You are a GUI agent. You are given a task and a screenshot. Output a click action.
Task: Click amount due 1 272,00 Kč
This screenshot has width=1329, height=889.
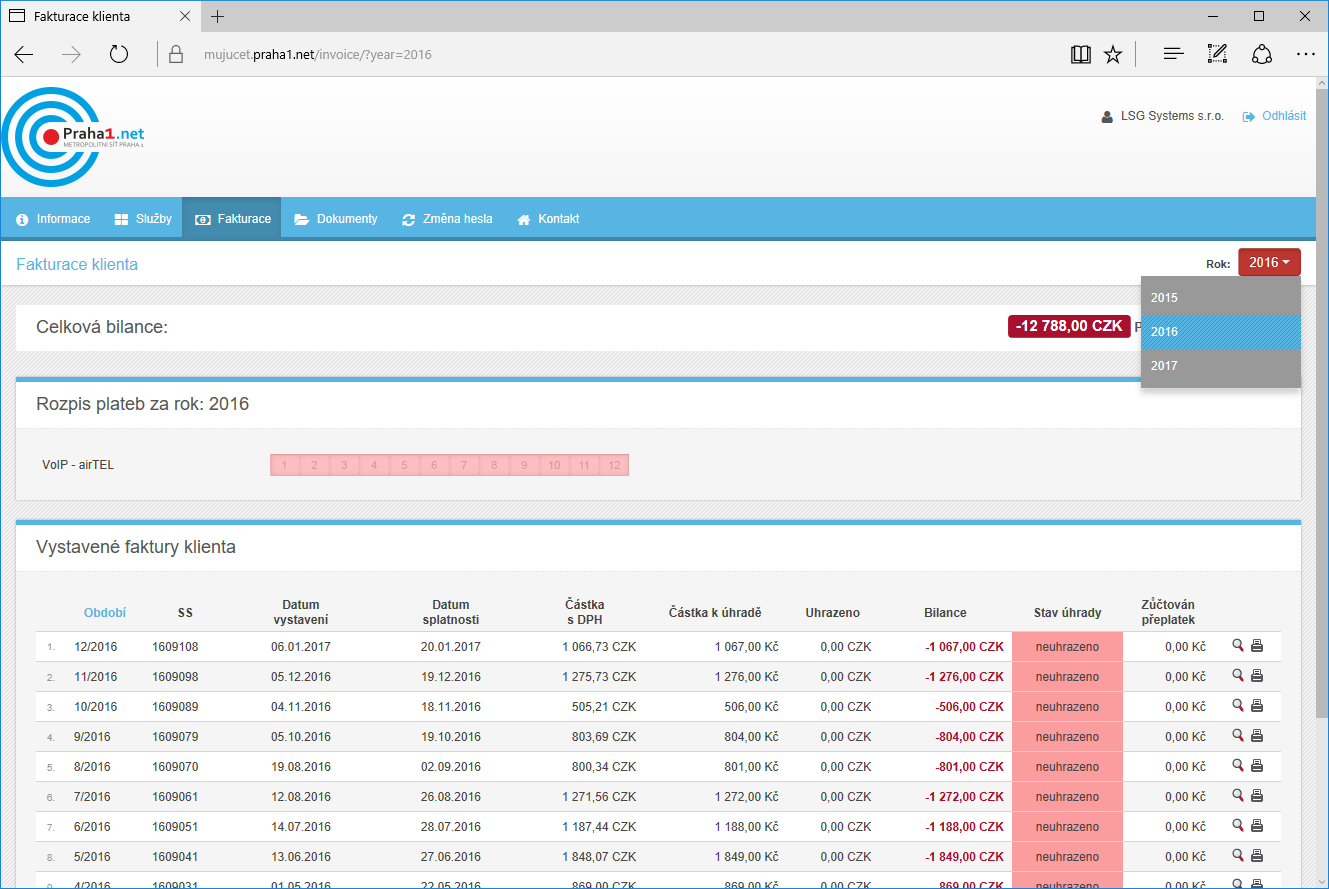coord(747,797)
